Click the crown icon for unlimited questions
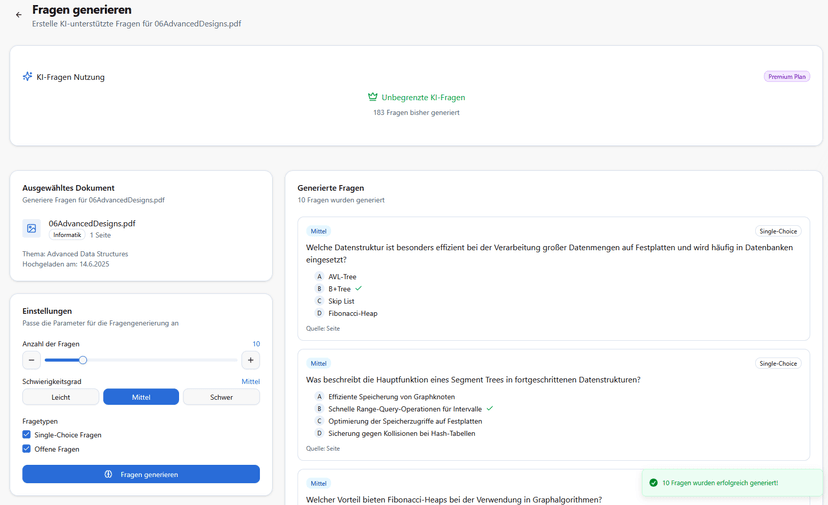 pos(373,97)
